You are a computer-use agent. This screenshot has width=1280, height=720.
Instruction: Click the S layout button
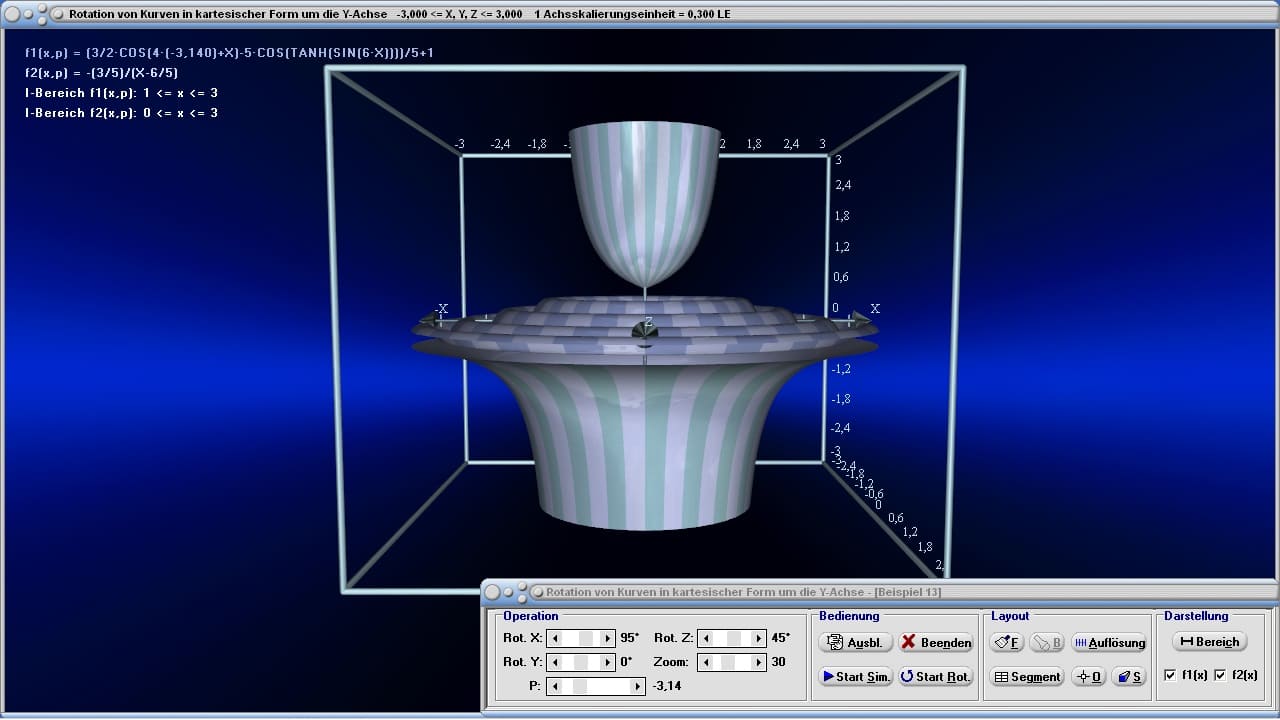(1129, 676)
